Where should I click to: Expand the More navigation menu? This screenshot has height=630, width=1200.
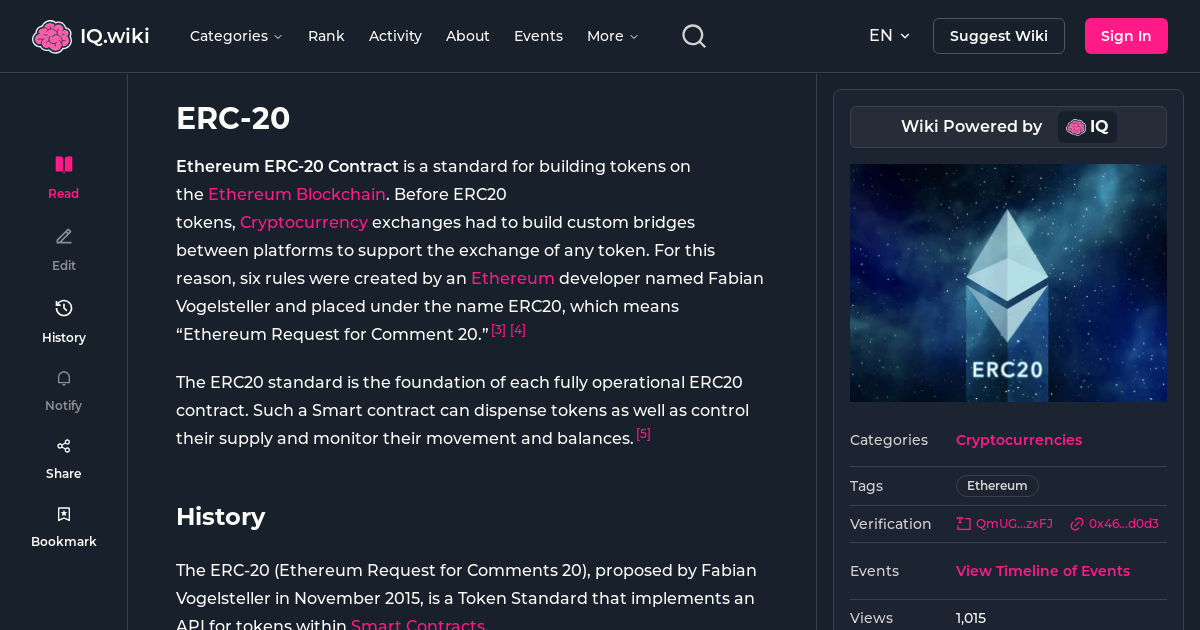tap(611, 36)
